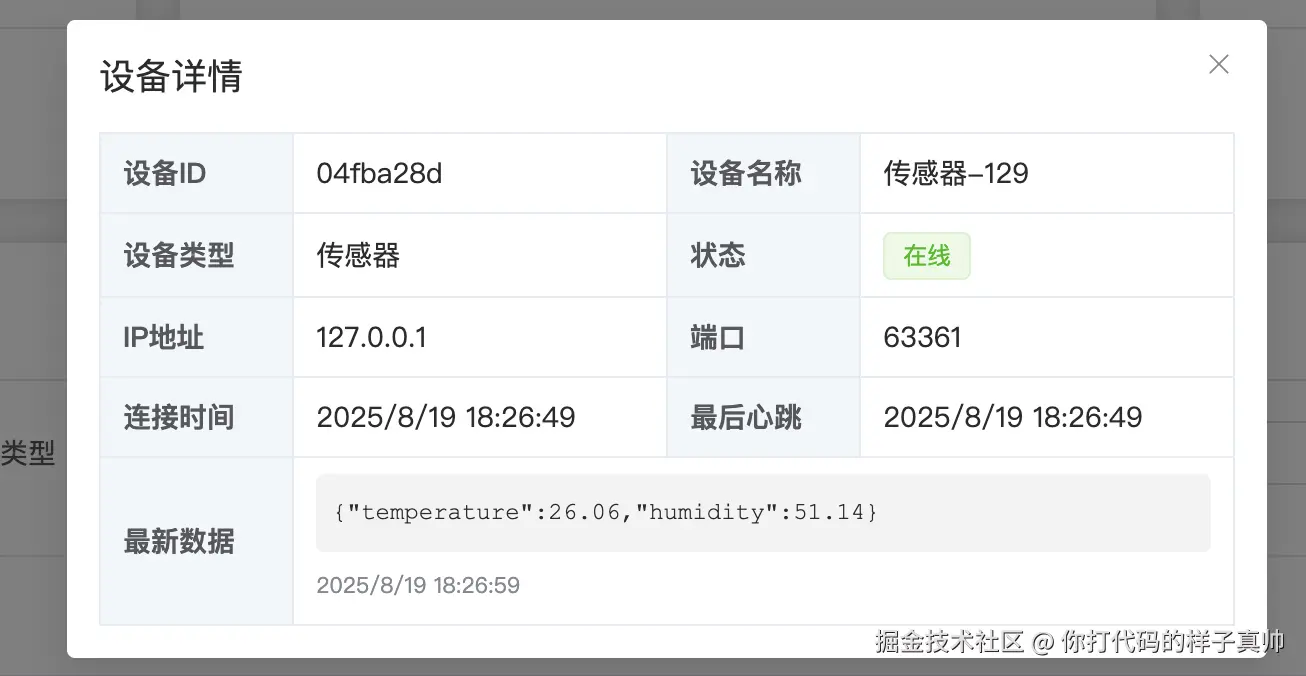Close the 设备详情 dialog
The height and width of the screenshot is (676, 1306).
[x=1218, y=63]
